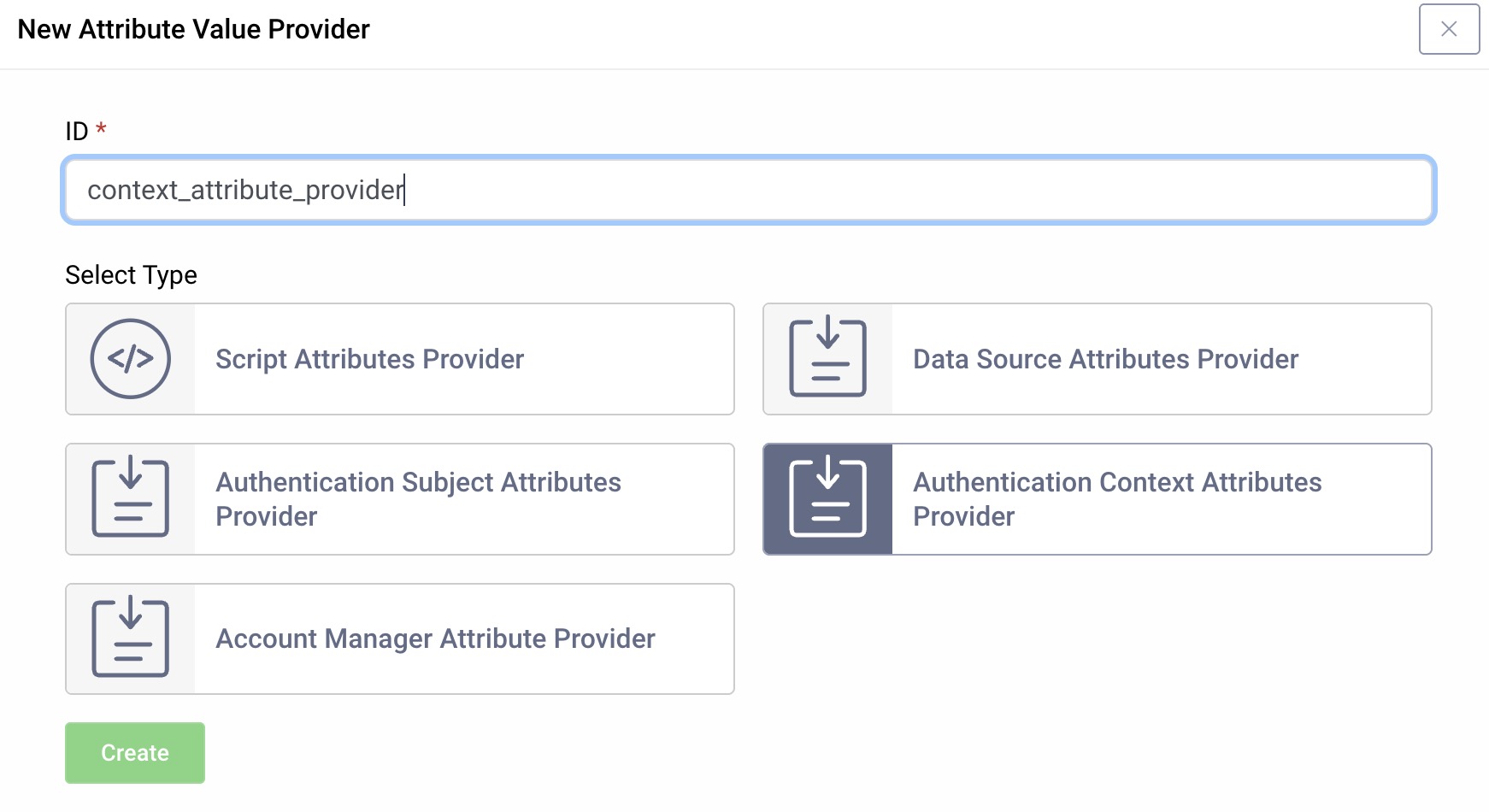Click the ID field containing context_attribute_provider
Viewport: 1489px width, 812px height.
click(x=598, y=190)
